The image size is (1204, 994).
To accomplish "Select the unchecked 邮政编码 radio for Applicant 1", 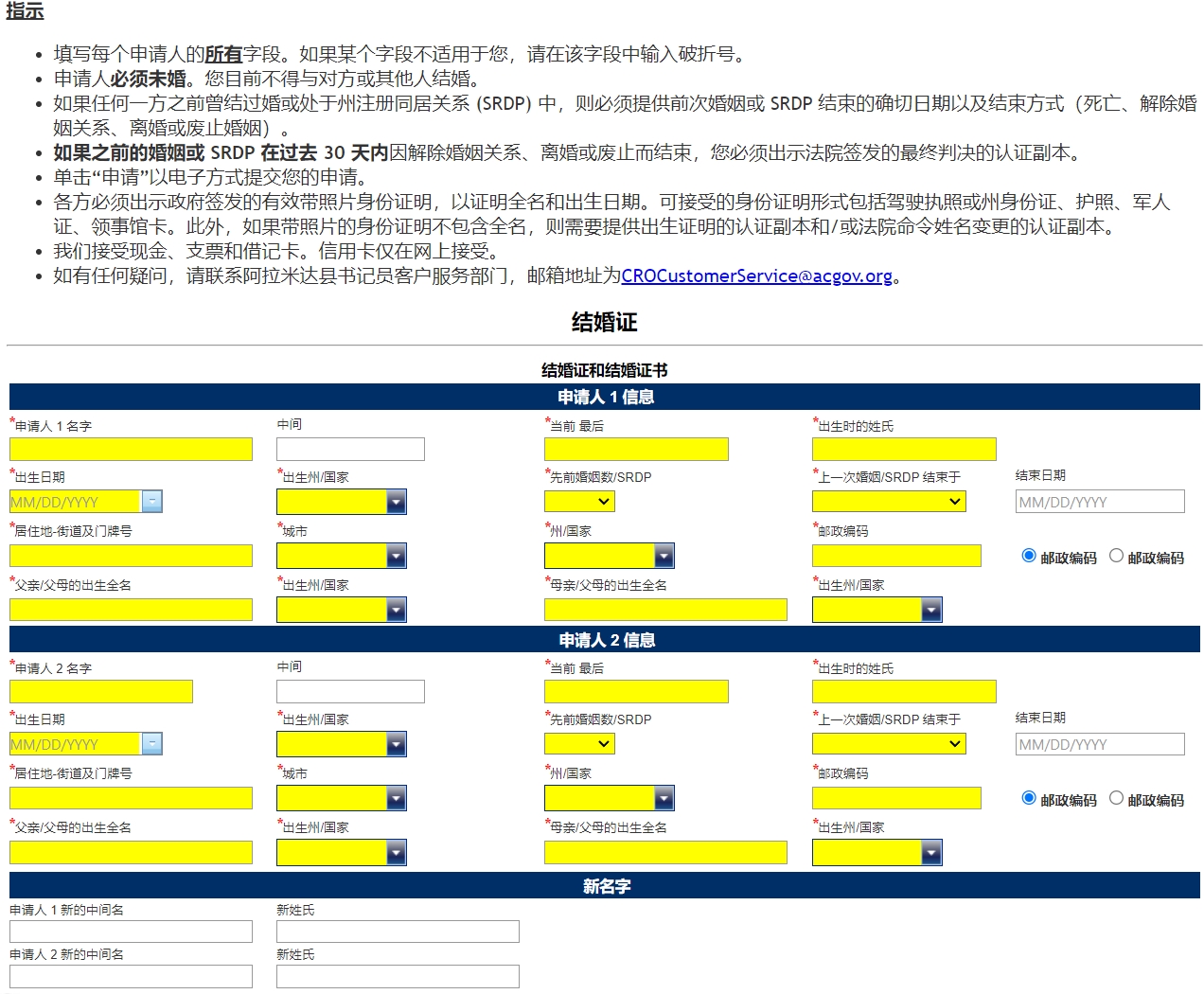I will 1116,556.
